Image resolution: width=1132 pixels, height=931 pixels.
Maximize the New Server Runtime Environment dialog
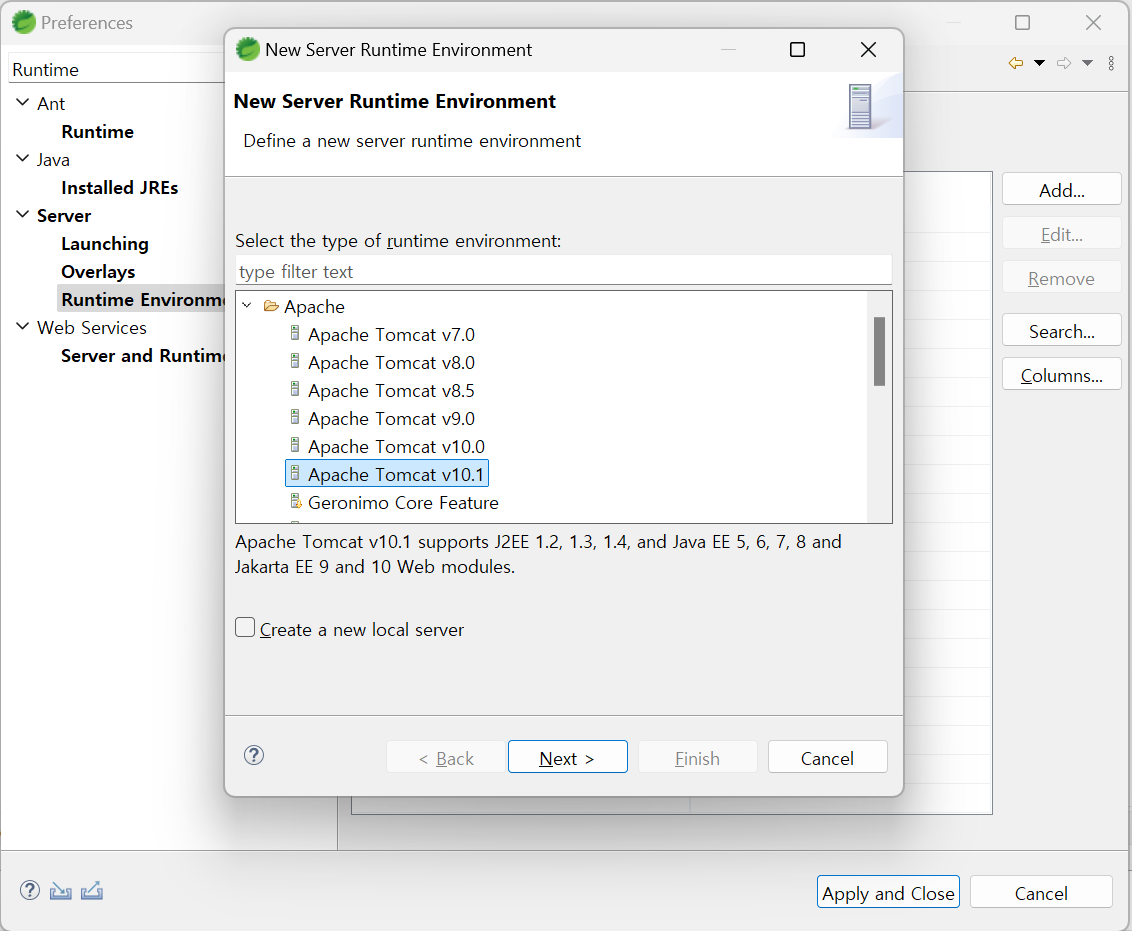pyautogui.click(x=798, y=49)
